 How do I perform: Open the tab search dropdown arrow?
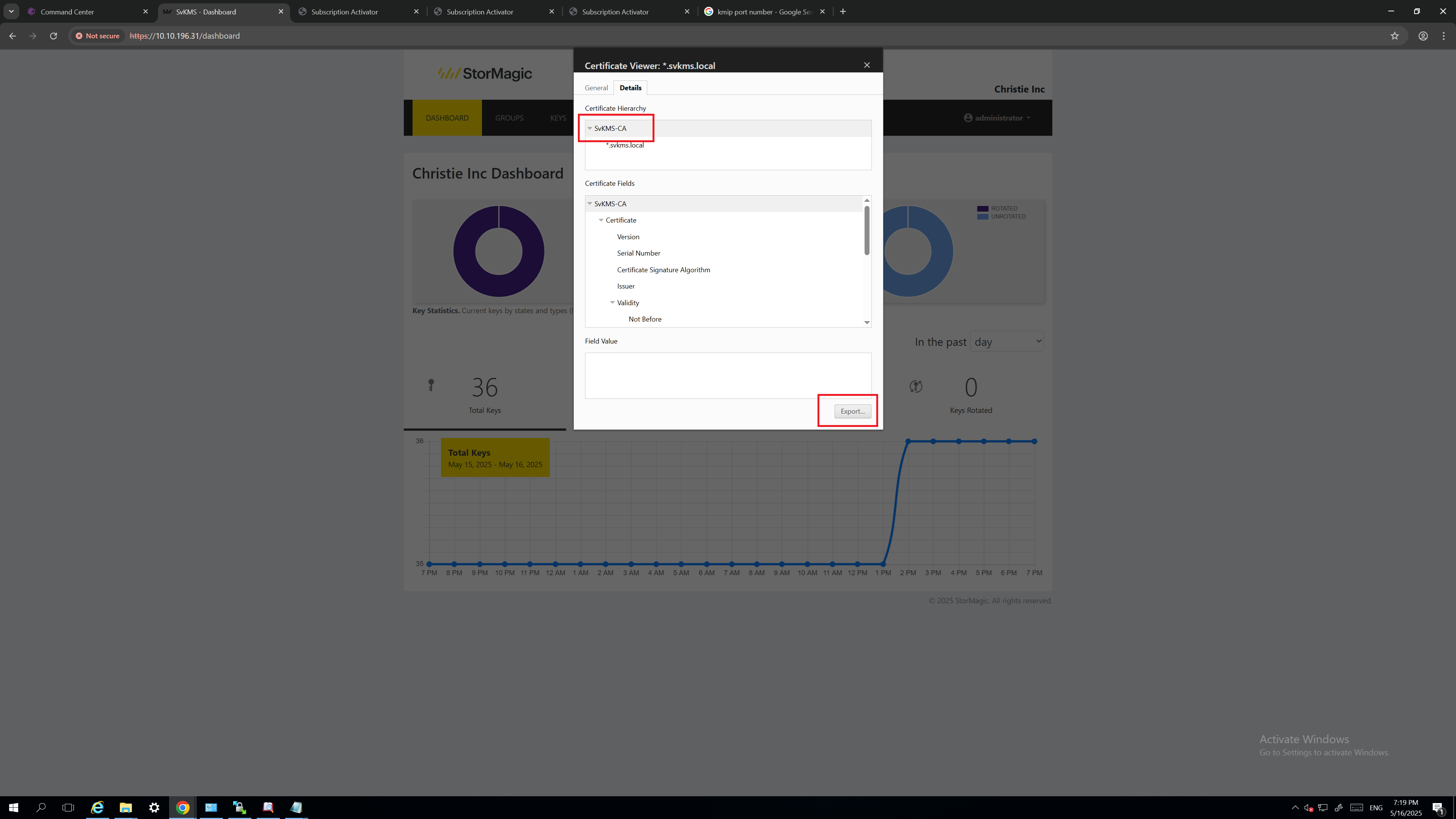click(x=11, y=11)
